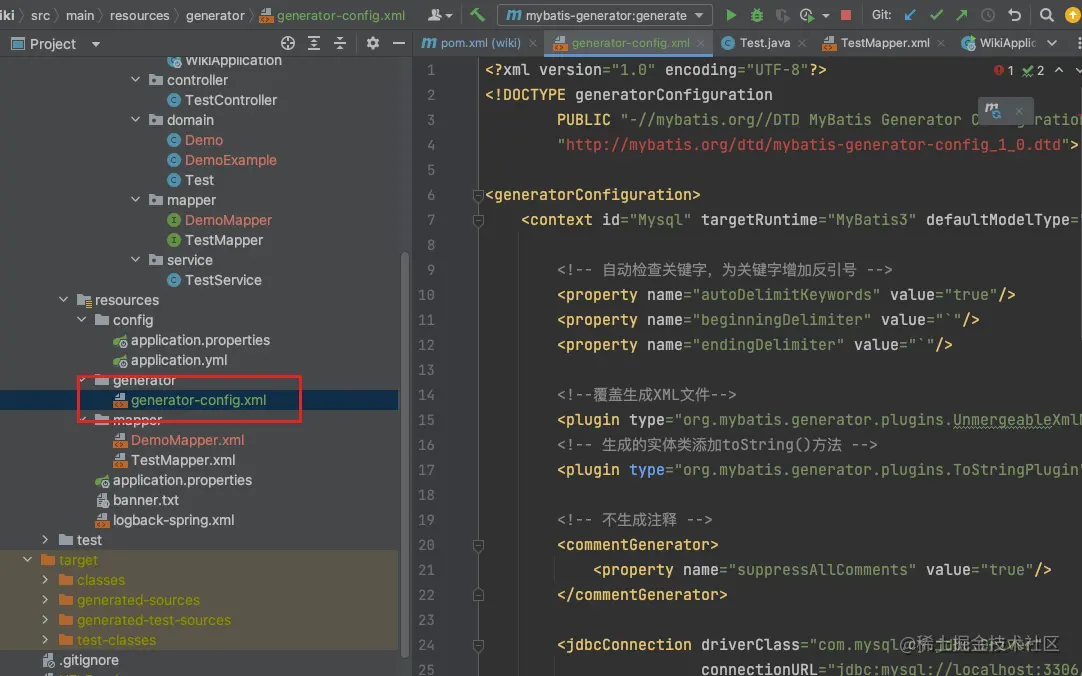Run with coverage icon
The width and height of the screenshot is (1082, 676).
pos(782,14)
